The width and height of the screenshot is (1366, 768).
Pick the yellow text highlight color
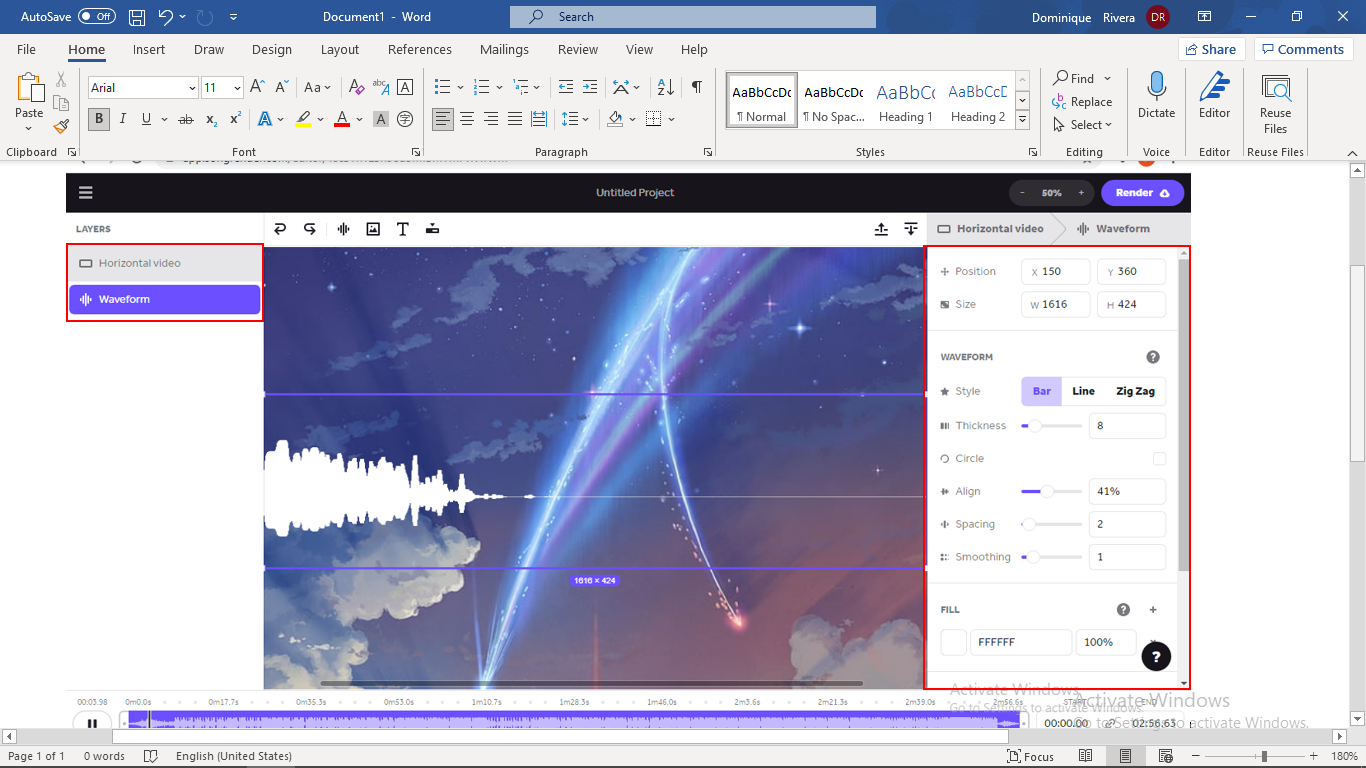(x=303, y=119)
